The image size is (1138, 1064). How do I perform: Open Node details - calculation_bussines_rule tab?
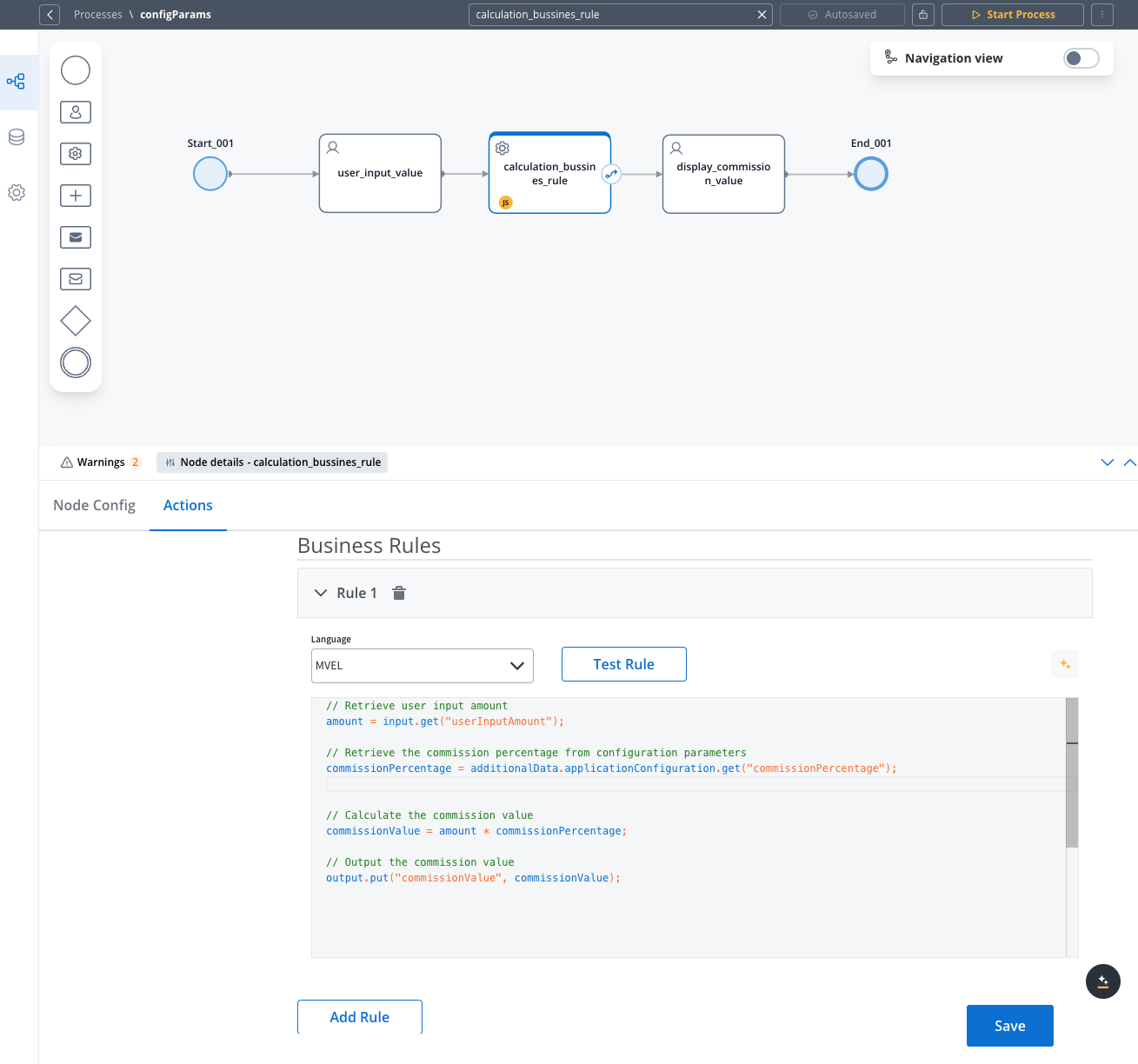[272, 462]
